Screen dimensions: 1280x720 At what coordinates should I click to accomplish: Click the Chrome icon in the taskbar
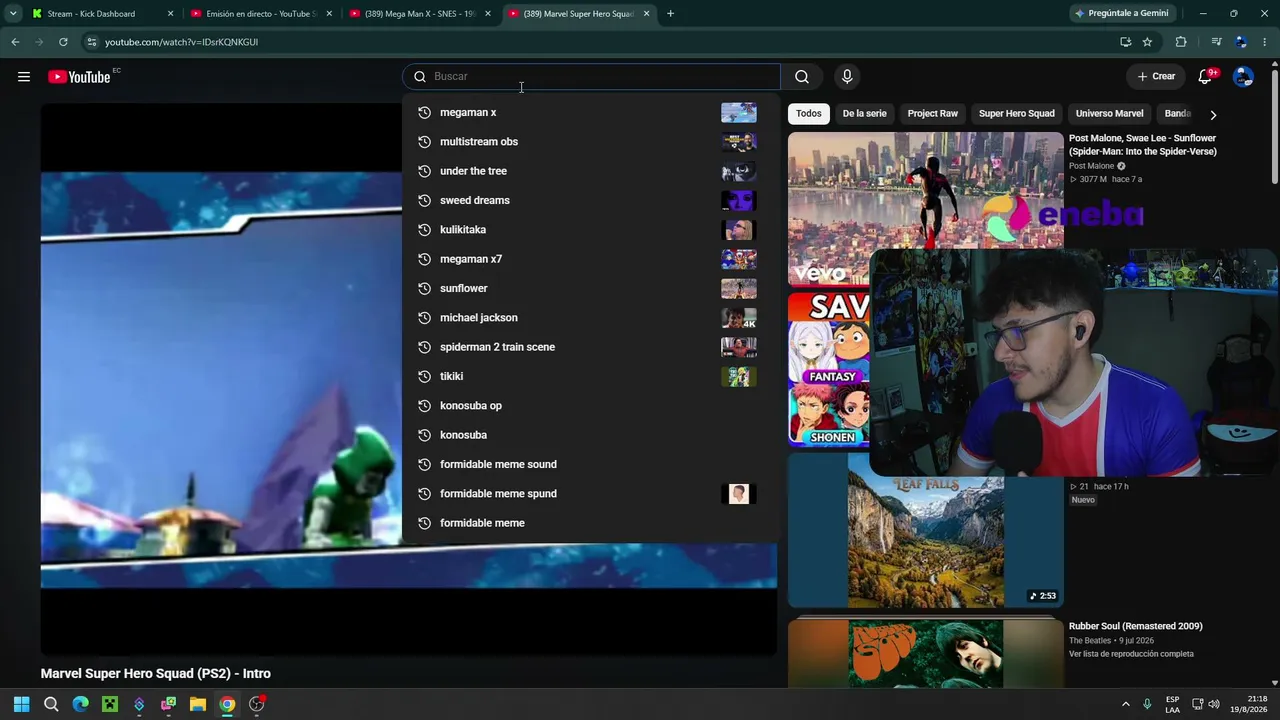pos(227,704)
